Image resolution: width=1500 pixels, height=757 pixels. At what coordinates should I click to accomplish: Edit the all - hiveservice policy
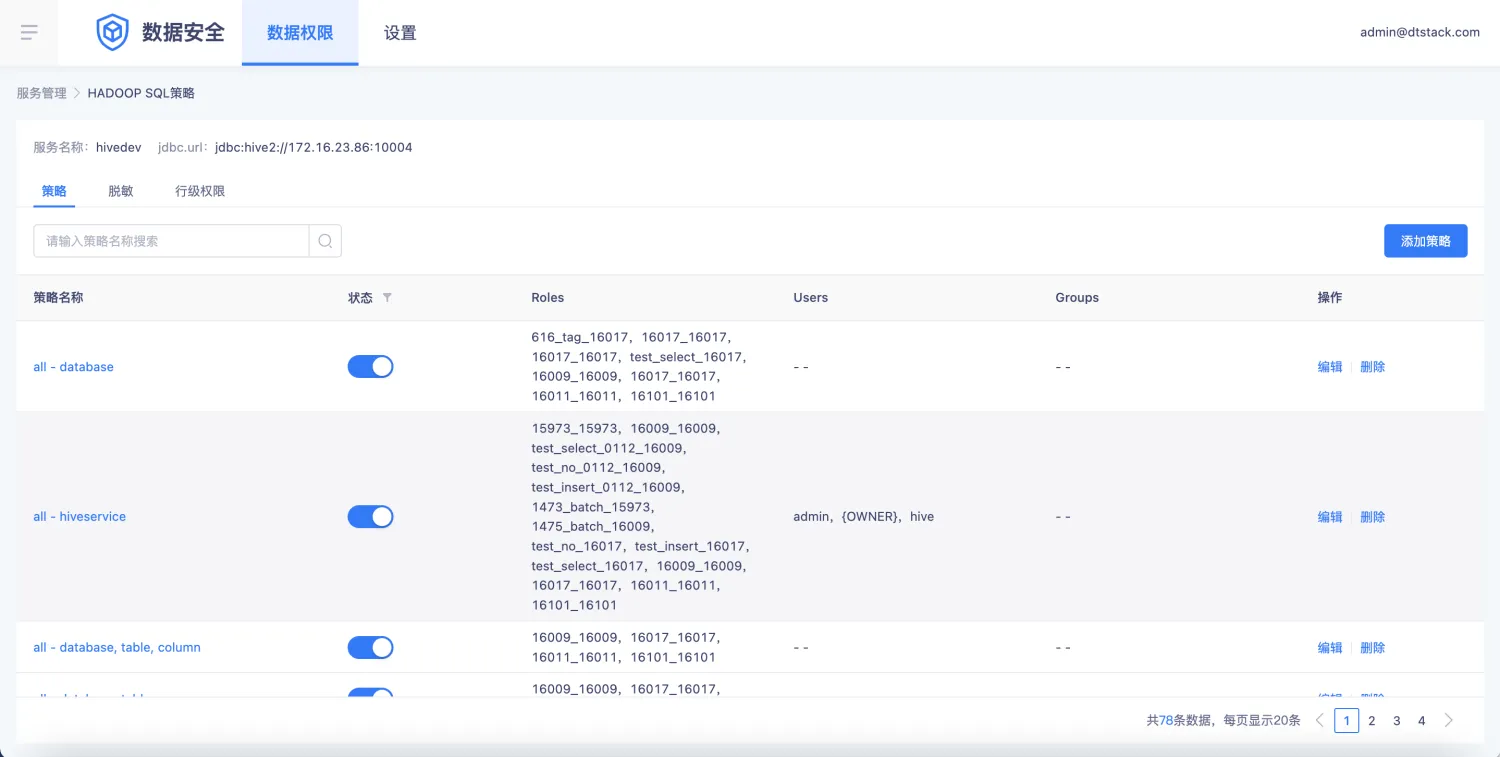(1329, 517)
